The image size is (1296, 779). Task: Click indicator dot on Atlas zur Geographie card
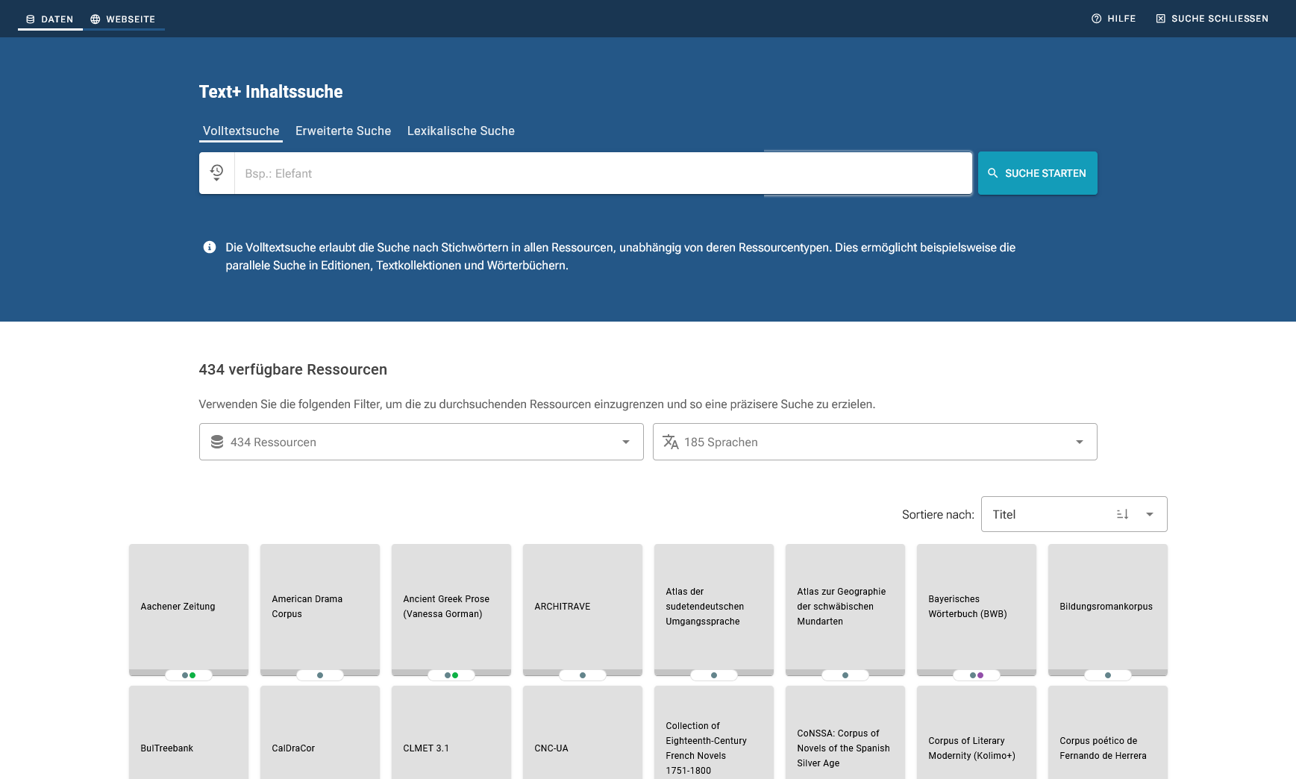point(845,675)
